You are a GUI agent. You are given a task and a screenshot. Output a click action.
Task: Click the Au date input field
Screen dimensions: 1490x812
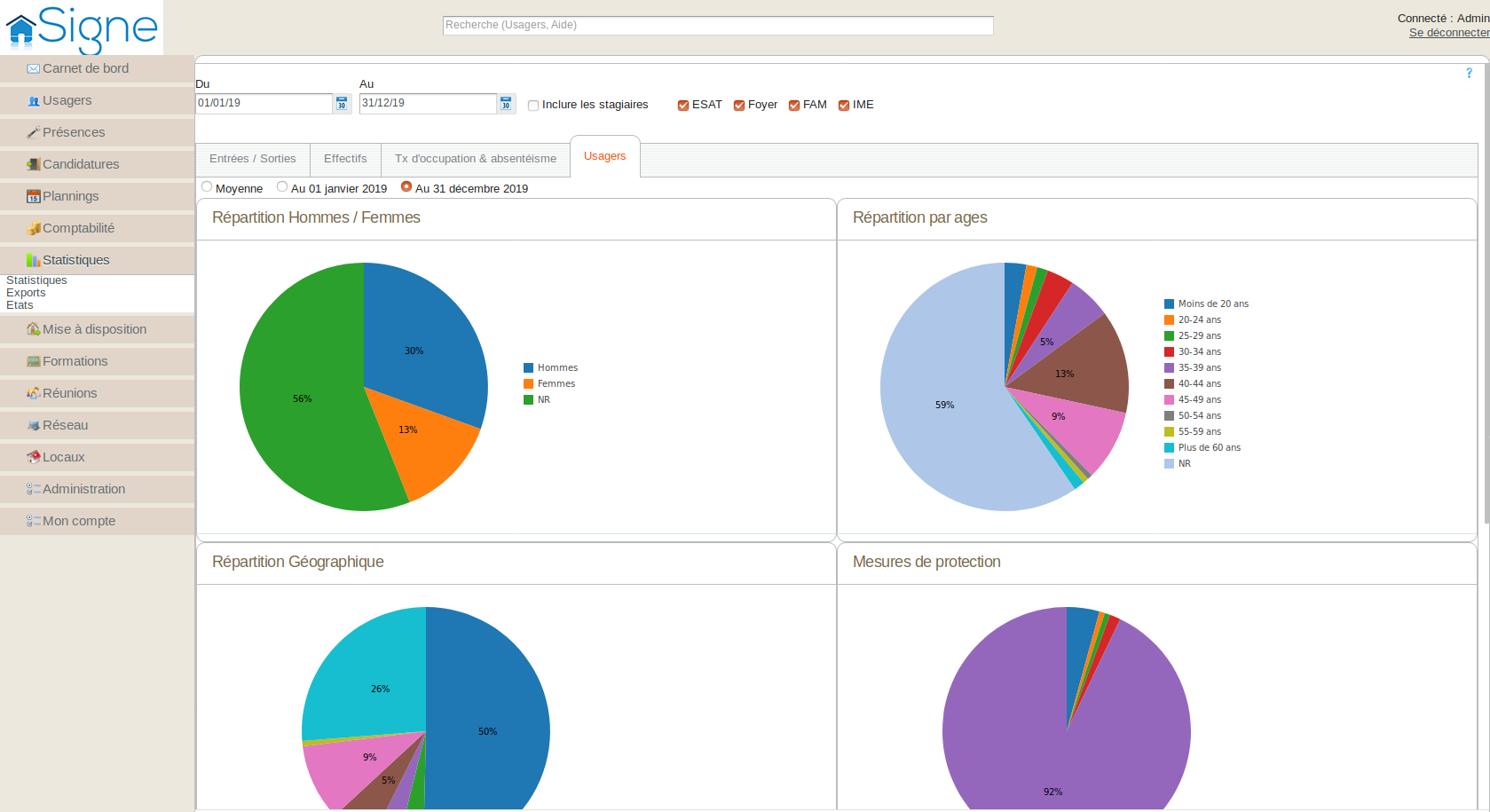coord(428,104)
